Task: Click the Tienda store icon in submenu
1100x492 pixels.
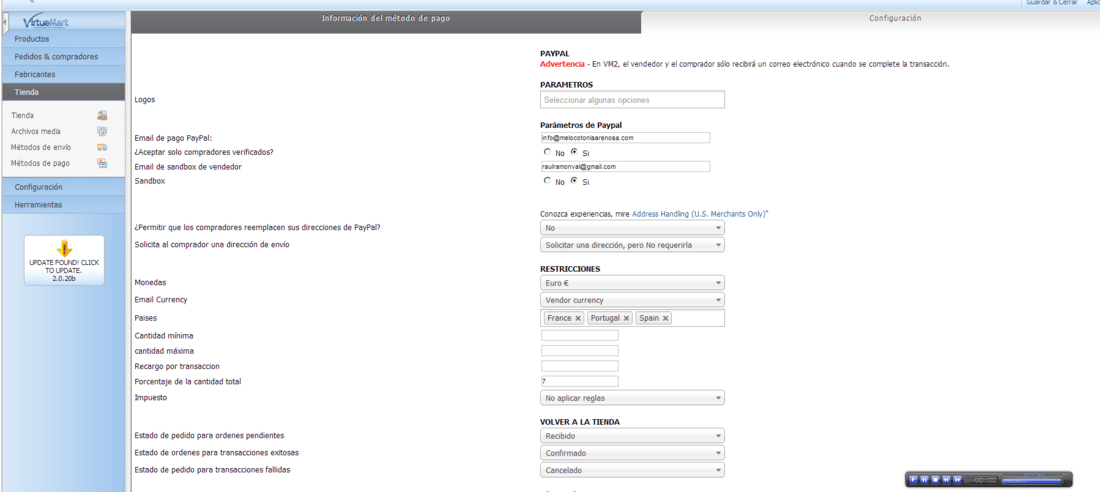Action: (x=102, y=115)
